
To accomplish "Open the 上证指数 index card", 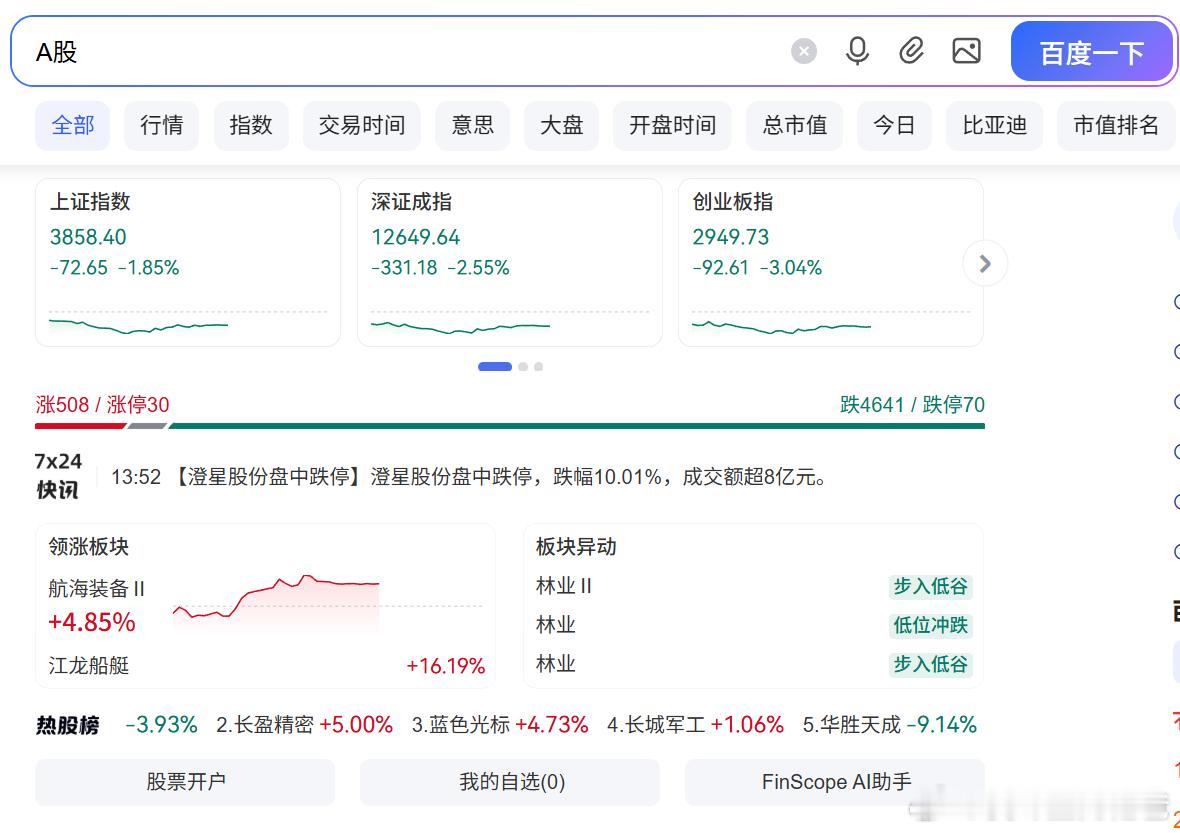I will tap(187, 262).
